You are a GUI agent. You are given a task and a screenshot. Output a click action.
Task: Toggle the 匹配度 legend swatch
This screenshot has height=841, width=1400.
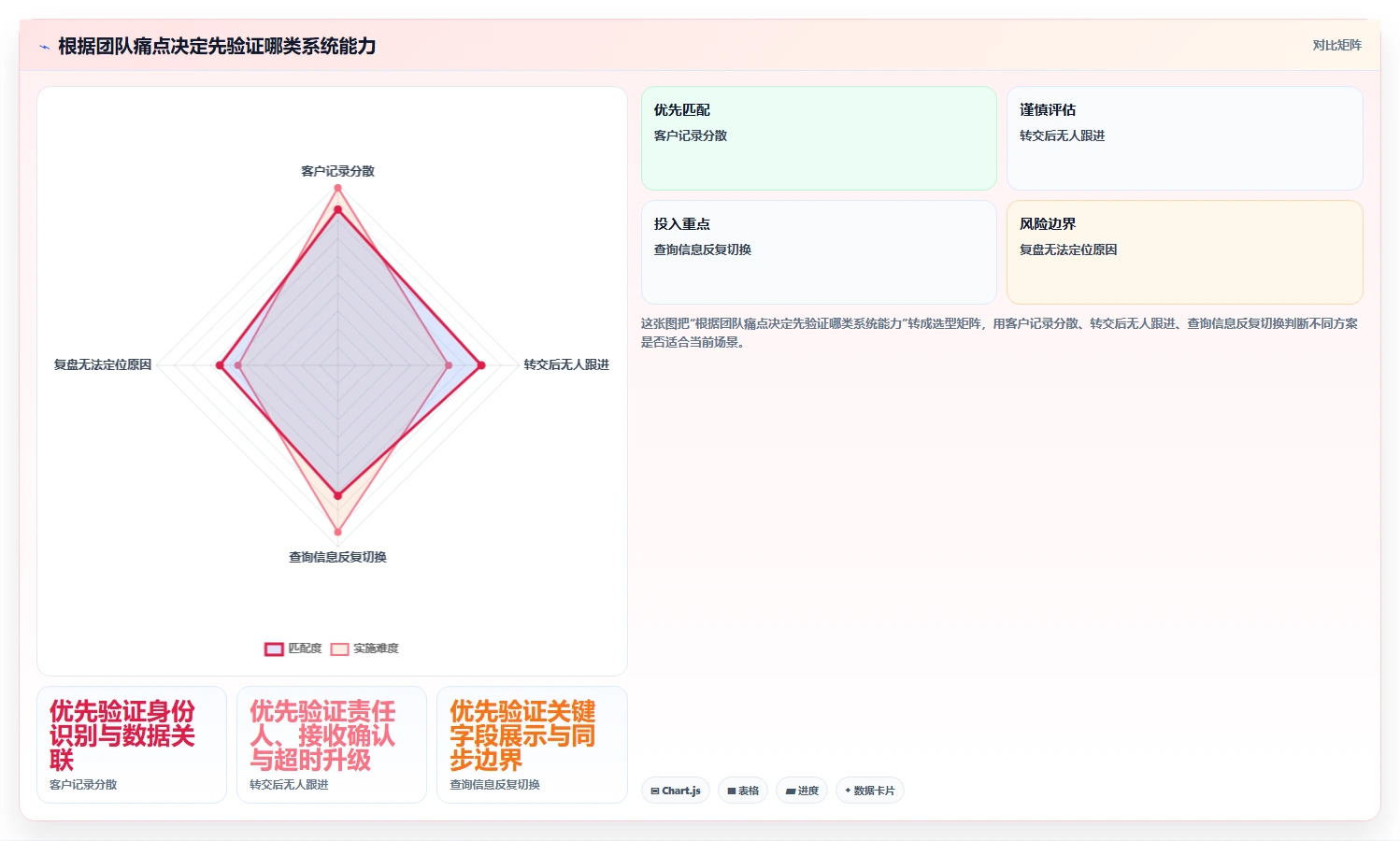tap(274, 649)
